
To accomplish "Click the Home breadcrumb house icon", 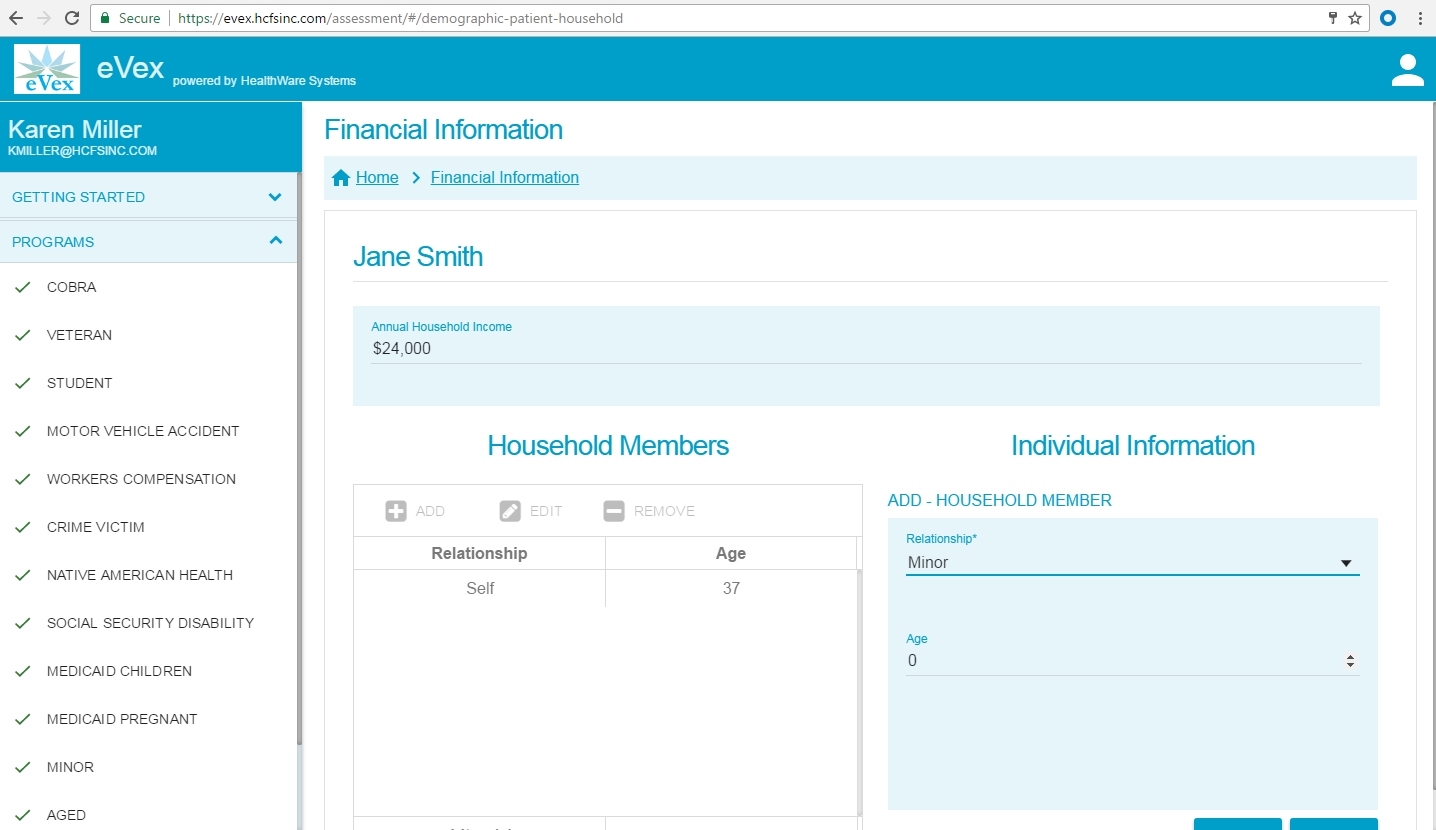I will tap(341, 178).
